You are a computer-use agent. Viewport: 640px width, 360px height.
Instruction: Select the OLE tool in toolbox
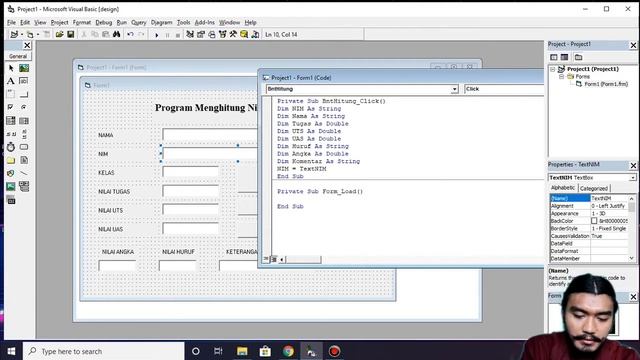pos(11,200)
